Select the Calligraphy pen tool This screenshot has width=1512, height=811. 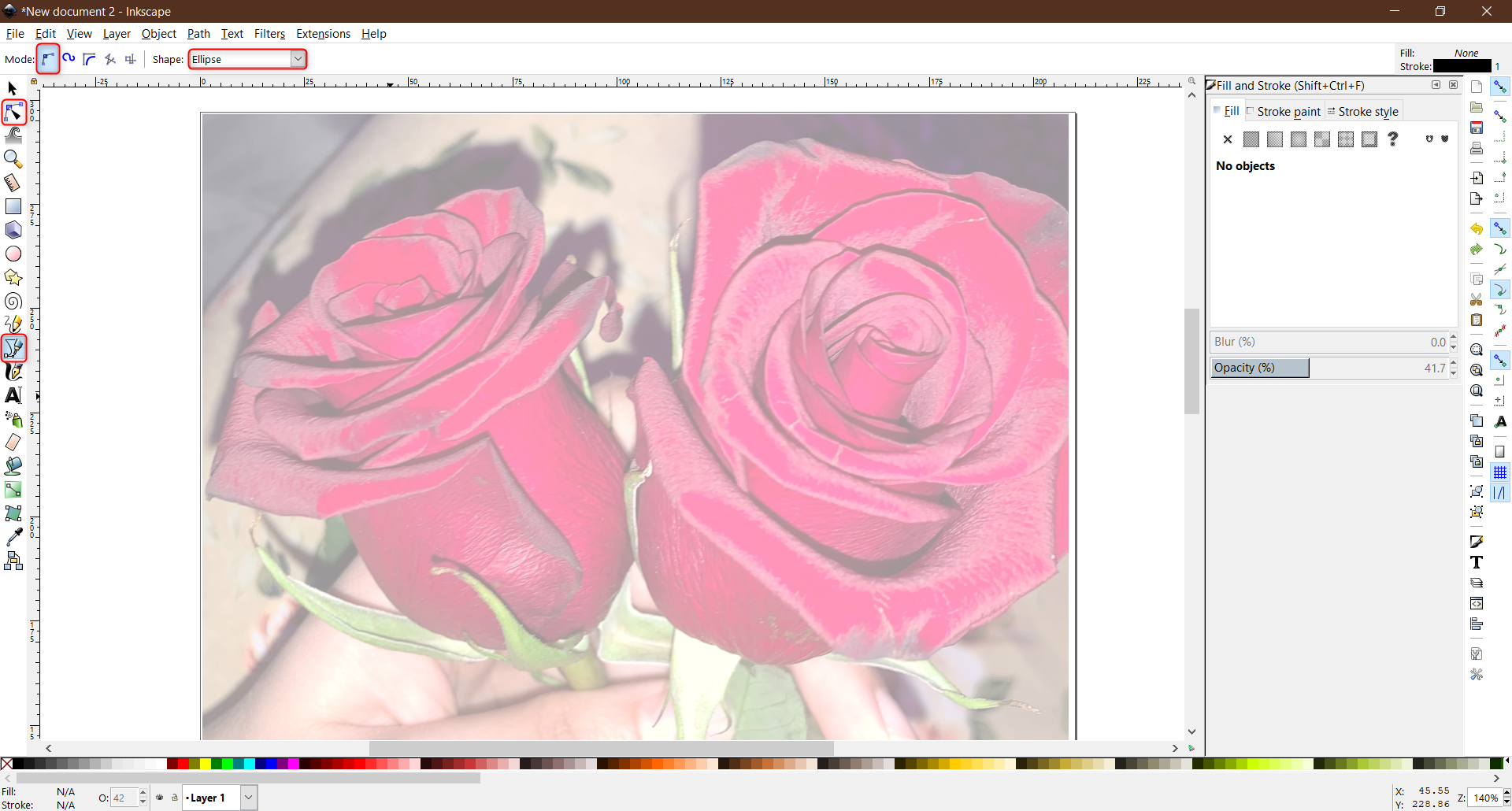click(13, 372)
